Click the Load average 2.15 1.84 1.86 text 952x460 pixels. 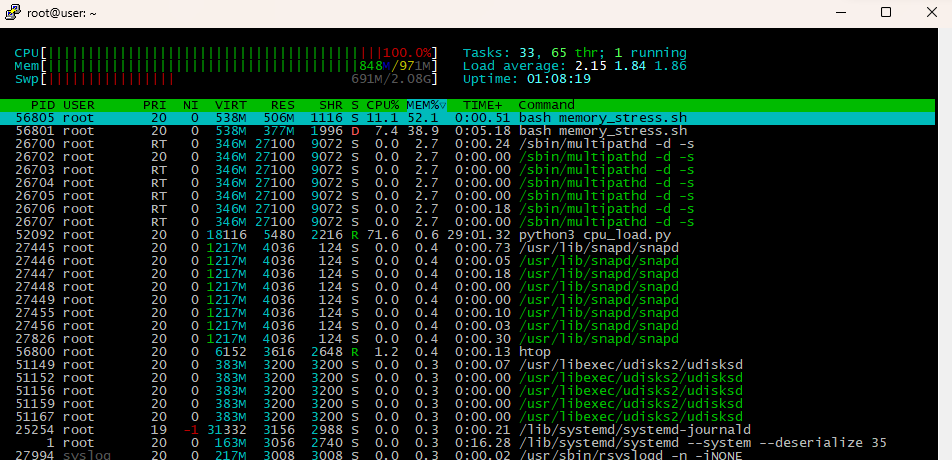coord(574,66)
